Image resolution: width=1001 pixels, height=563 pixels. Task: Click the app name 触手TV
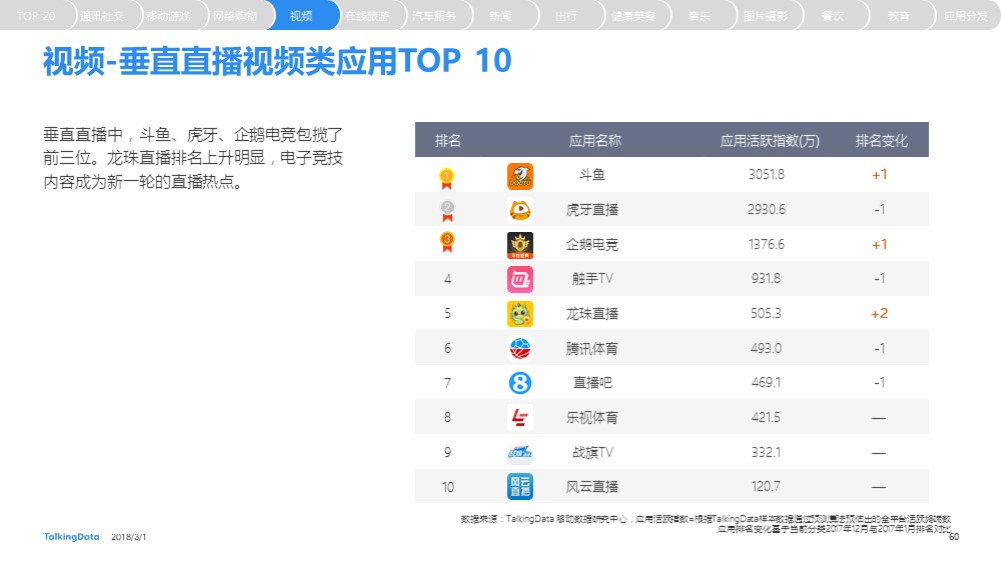(x=592, y=278)
